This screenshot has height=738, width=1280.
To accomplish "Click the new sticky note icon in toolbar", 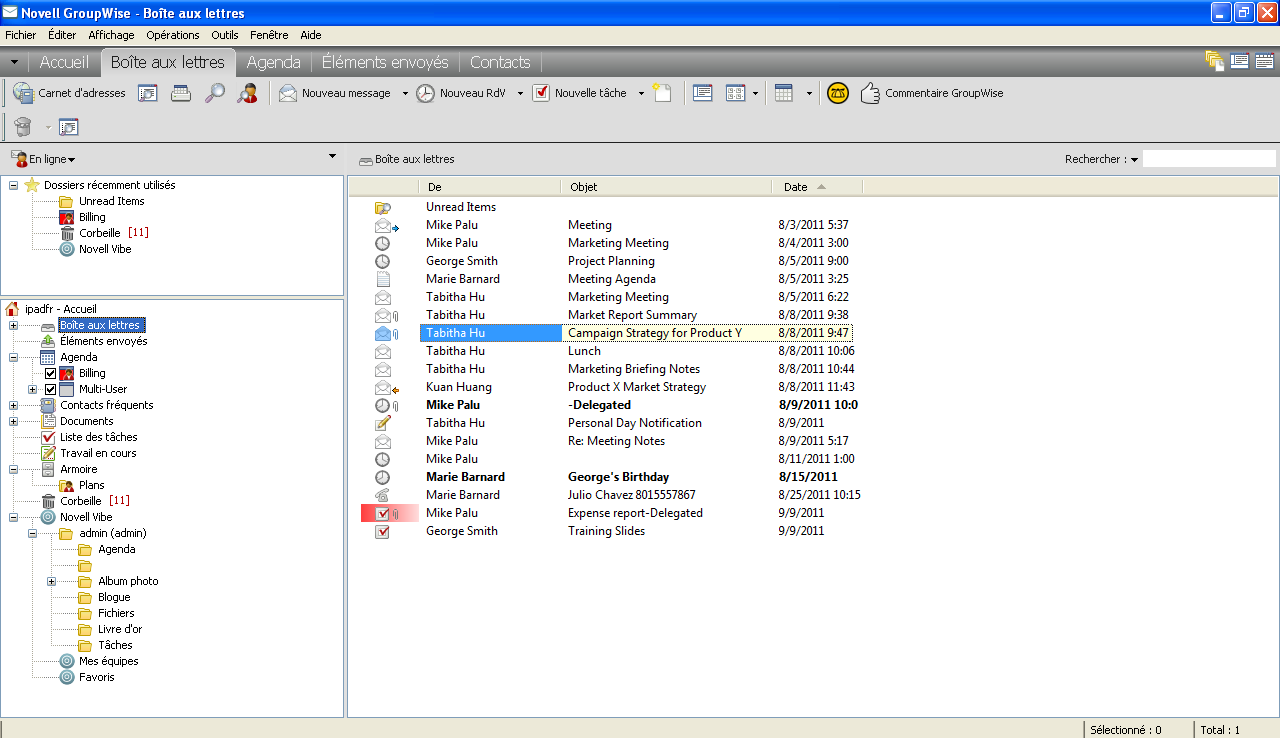I will [662, 93].
